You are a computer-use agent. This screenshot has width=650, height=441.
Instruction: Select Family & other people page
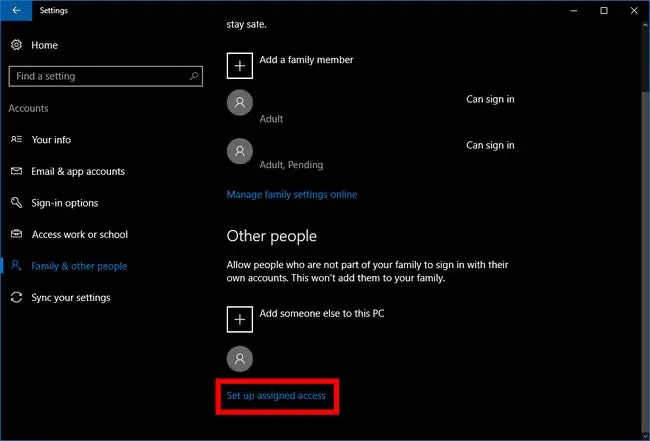tap(79, 266)
